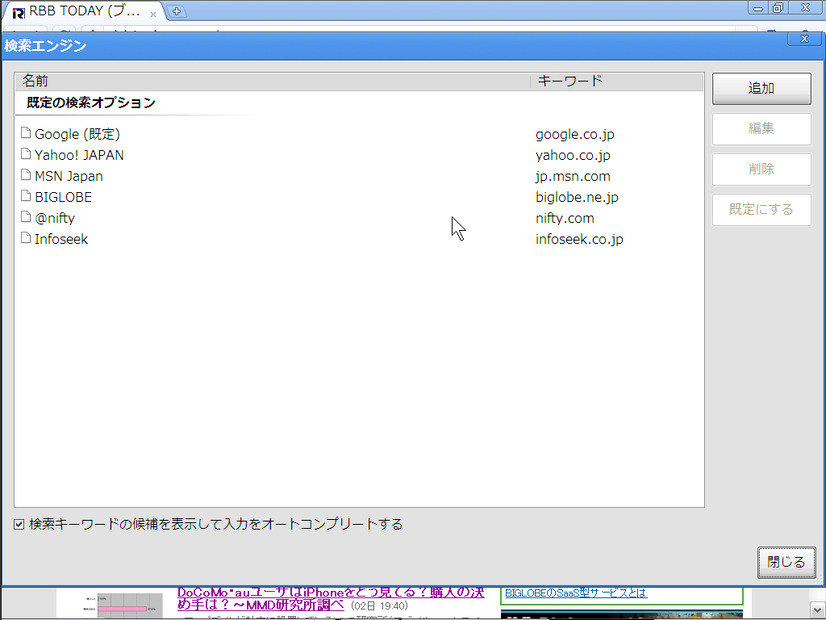This screenshot has height=620, width=826.
Task: Click the page scrollbar down arrow
Action: click(816, 609)
